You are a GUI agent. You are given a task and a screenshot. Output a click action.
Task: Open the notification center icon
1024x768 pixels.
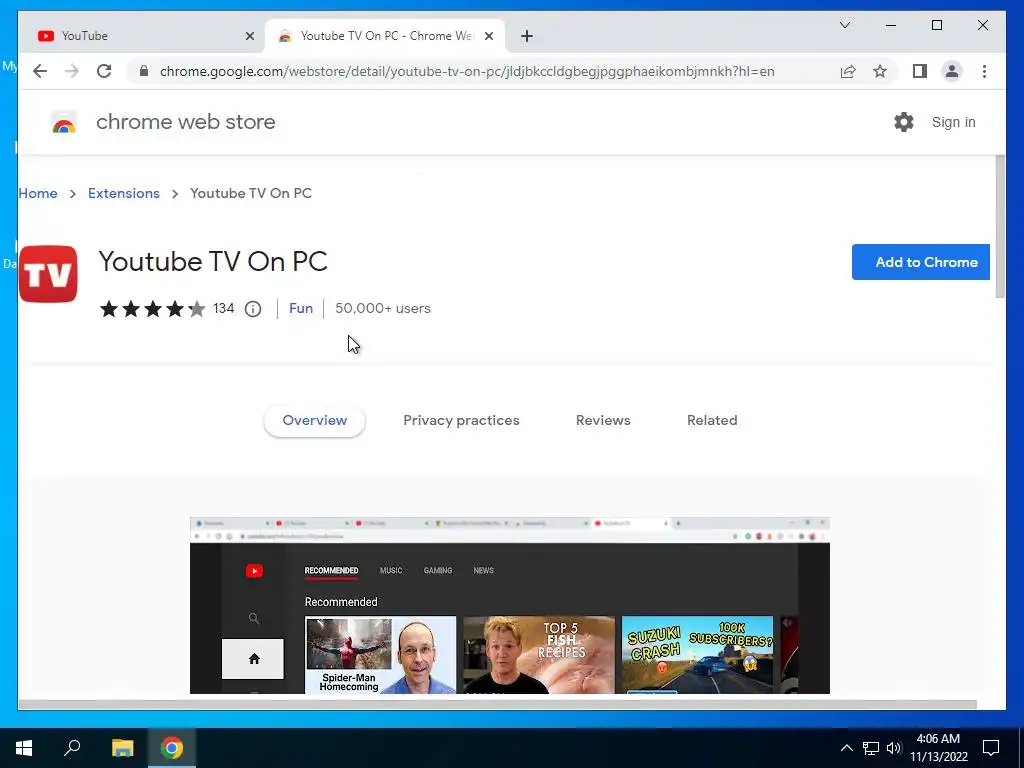point(991,748)
